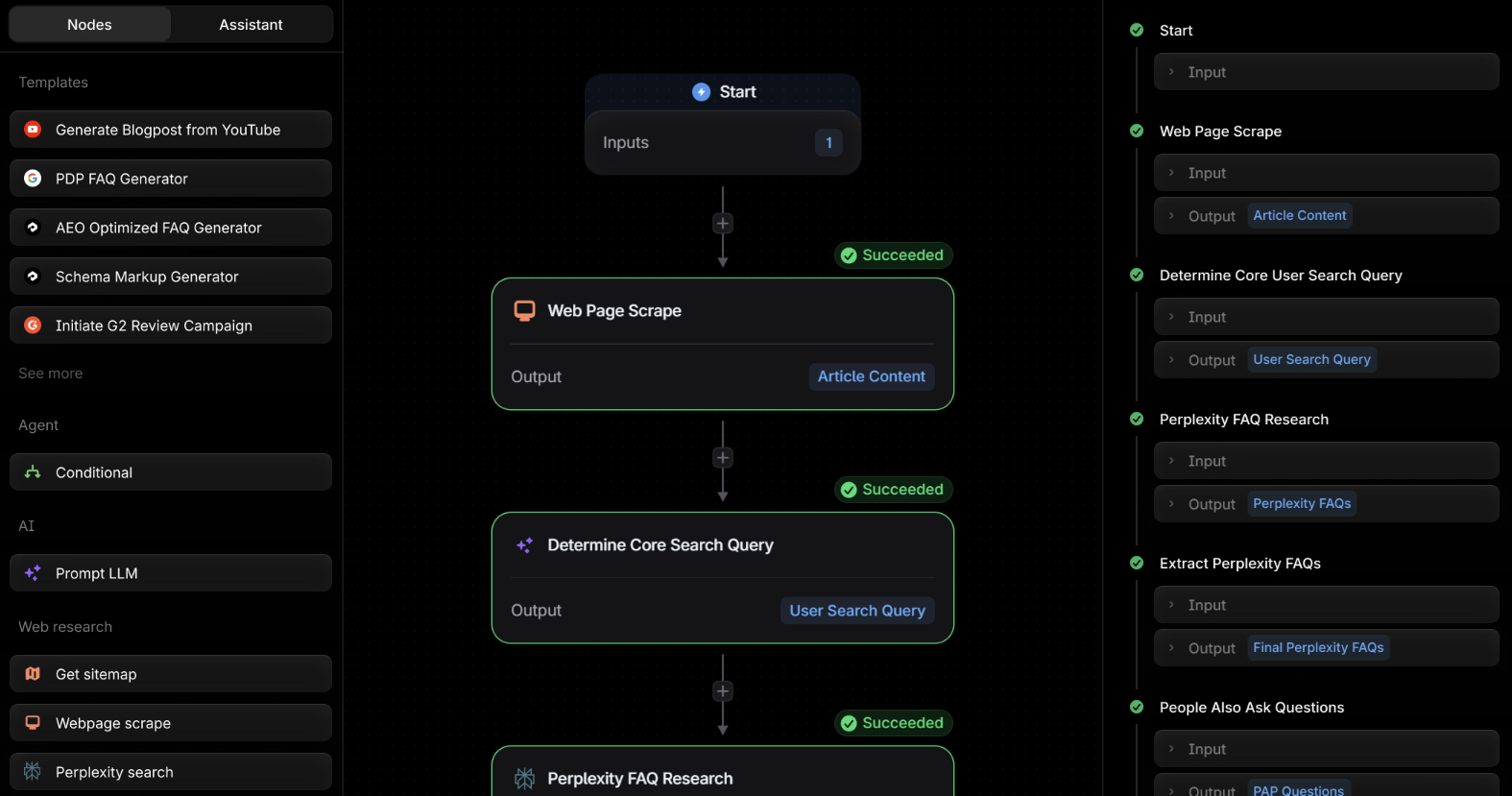The image size is (1512, 796).
Task: Expand the Input row under Web Page Scrape
Action: click(1326, 173)
